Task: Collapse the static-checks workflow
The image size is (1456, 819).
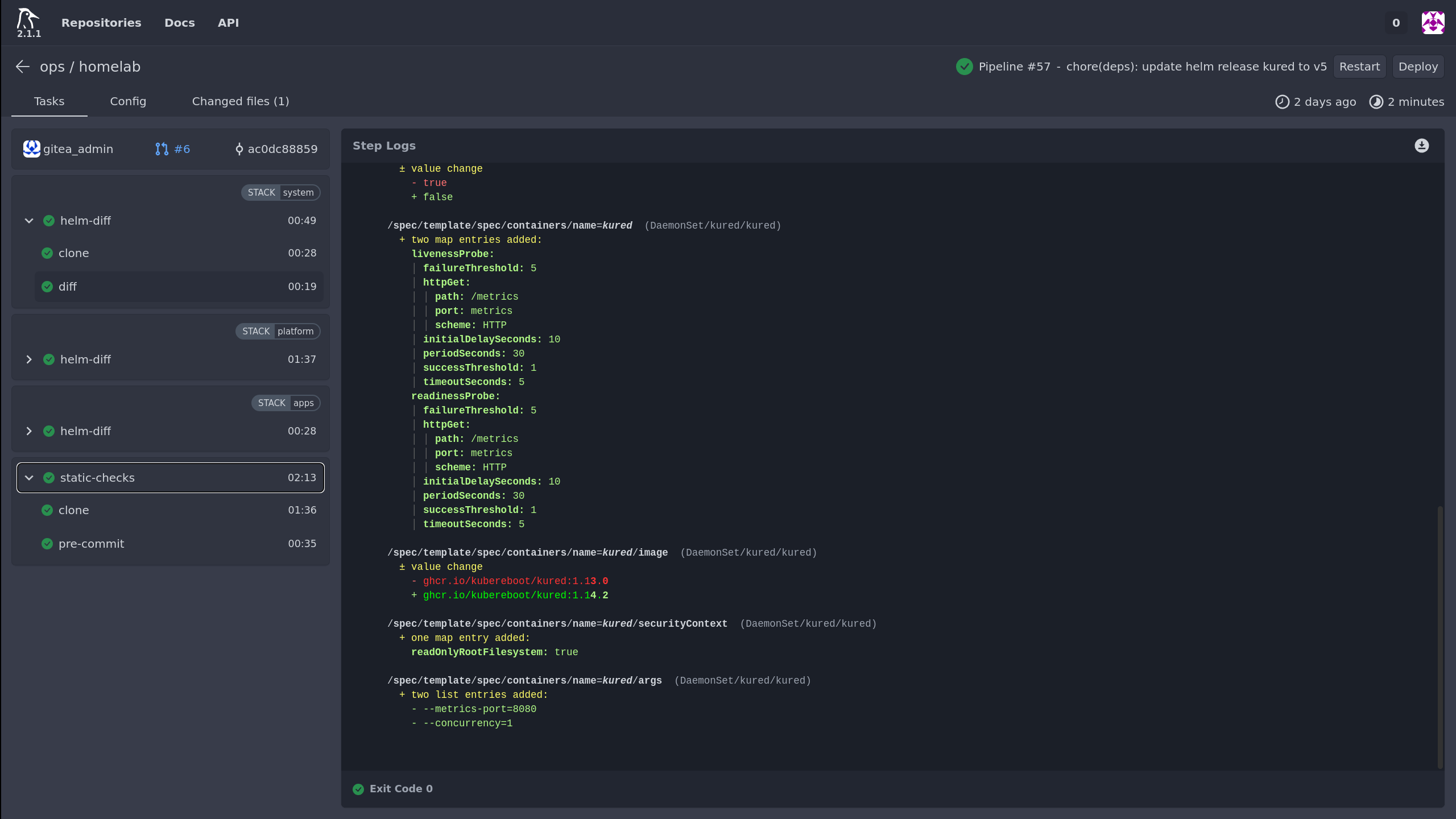Action: pos(29,478)
